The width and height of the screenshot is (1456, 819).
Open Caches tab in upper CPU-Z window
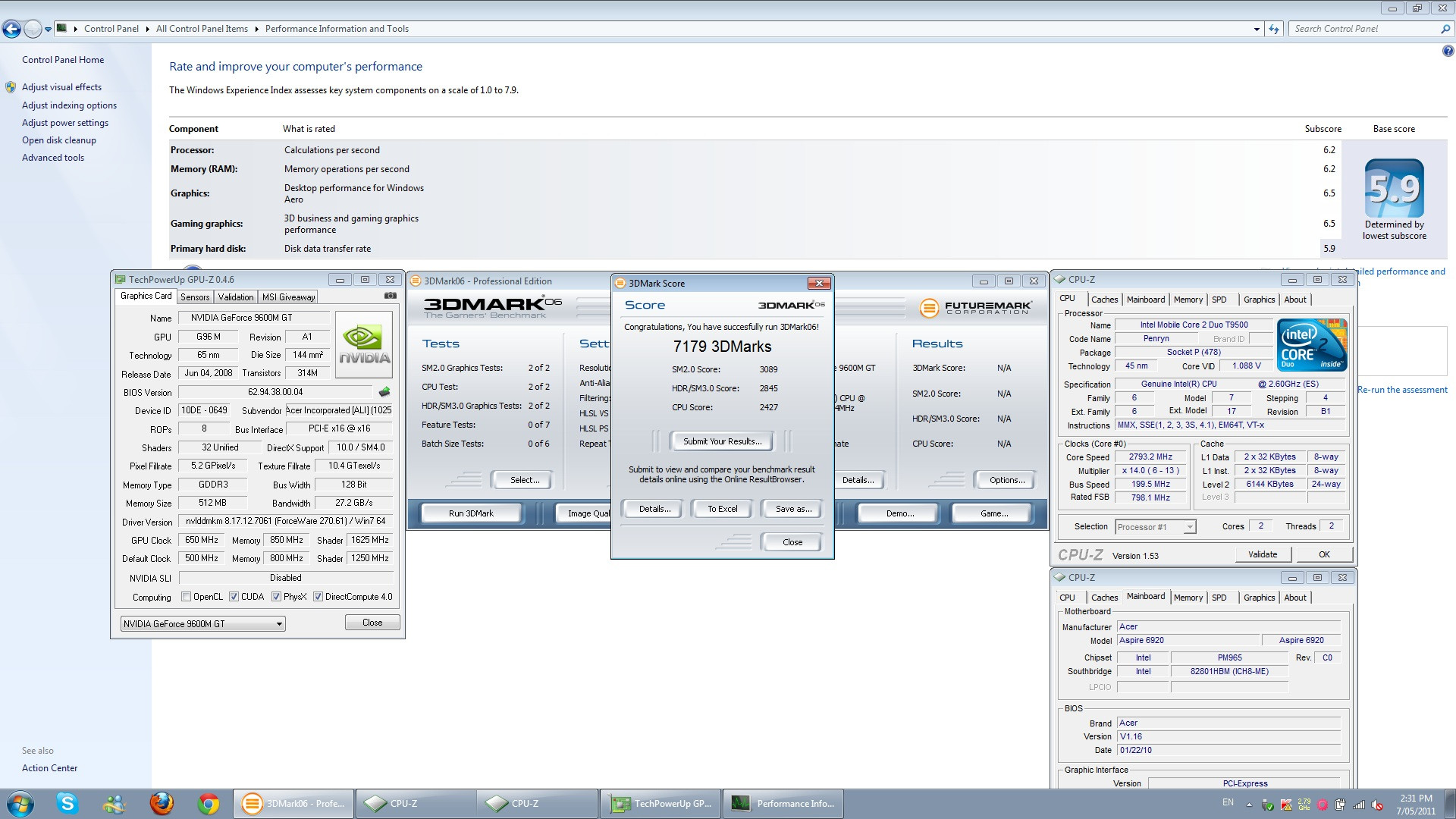coord(1104,300)
